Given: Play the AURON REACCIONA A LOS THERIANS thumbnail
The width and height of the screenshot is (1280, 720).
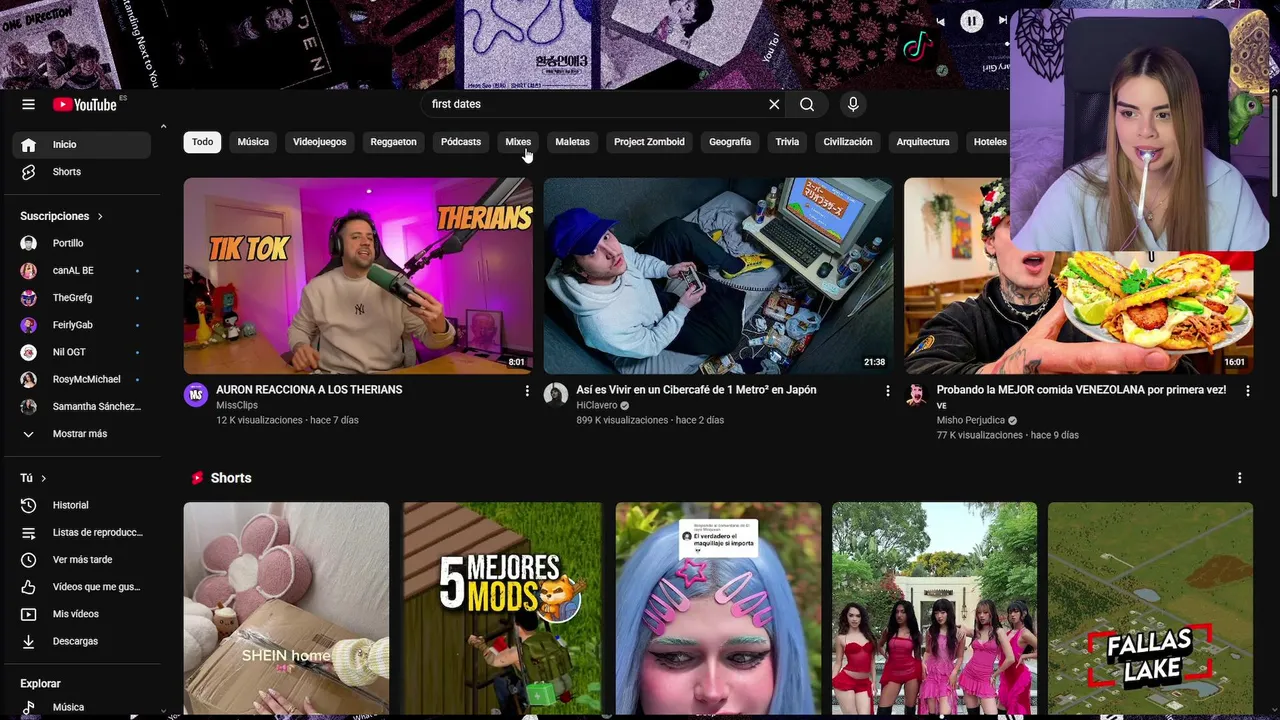Looking at the screenshot, I should click(358, 276).
